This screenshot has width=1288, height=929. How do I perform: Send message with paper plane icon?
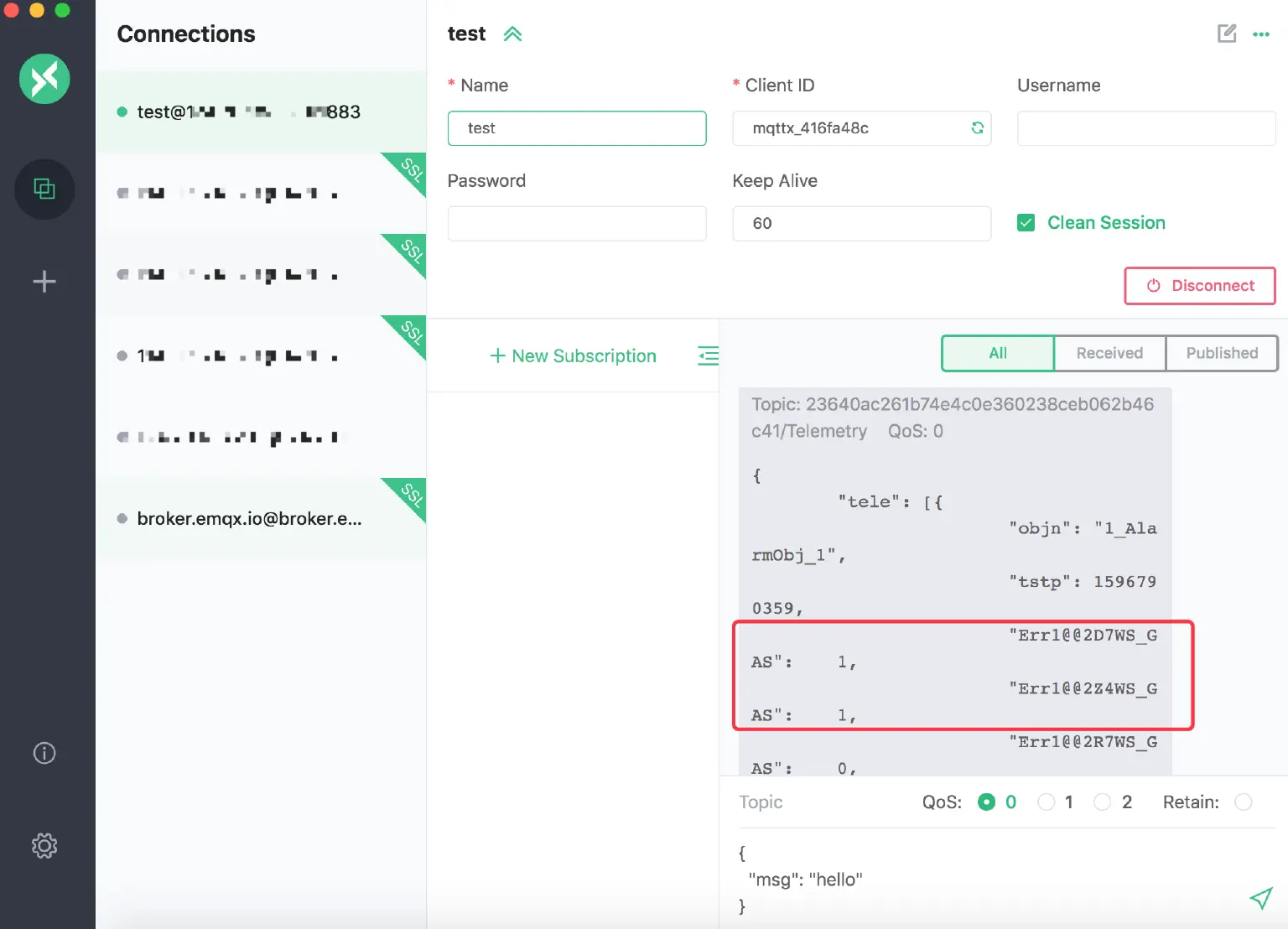1260,898
